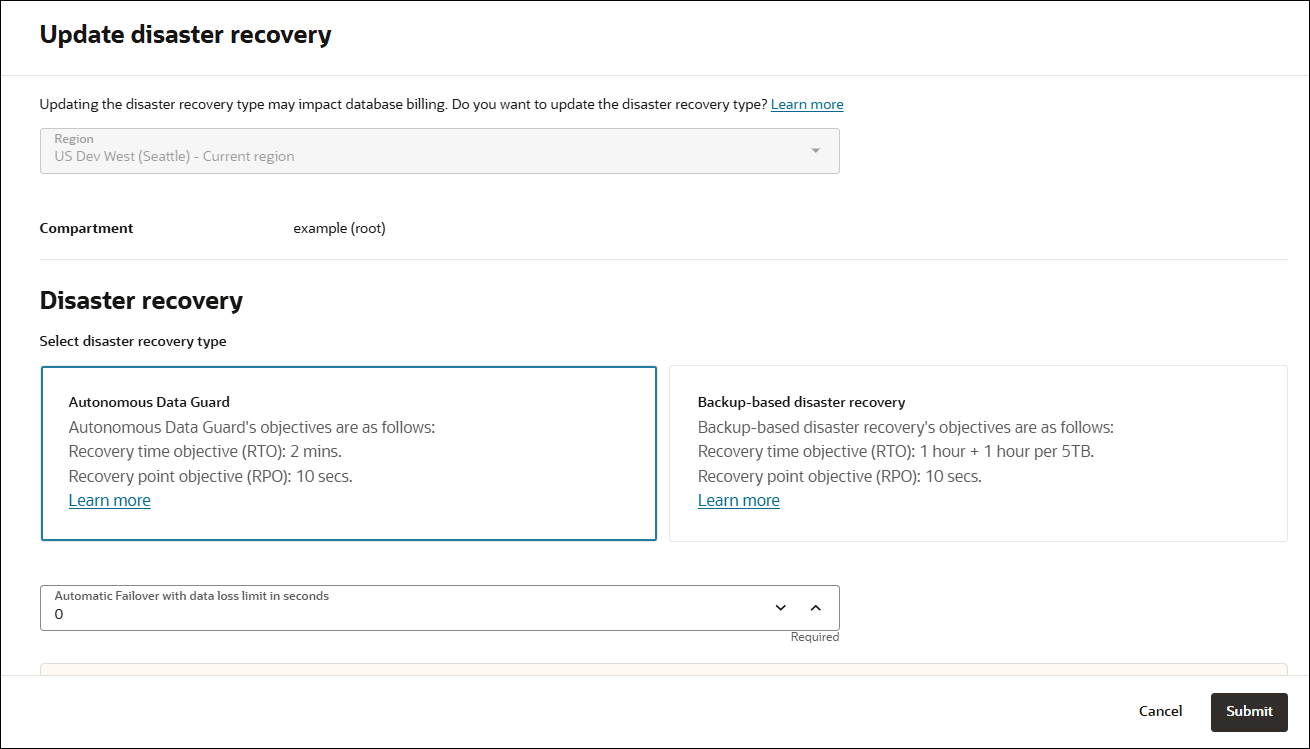
Task: Select the Autonomous Data Guard option
Action: tap(348, 452)
